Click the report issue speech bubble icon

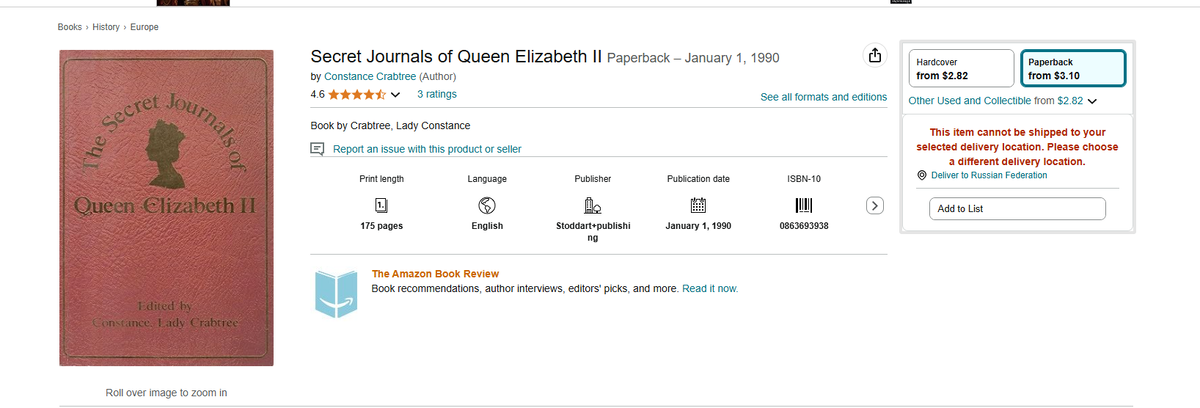[318, 149]
